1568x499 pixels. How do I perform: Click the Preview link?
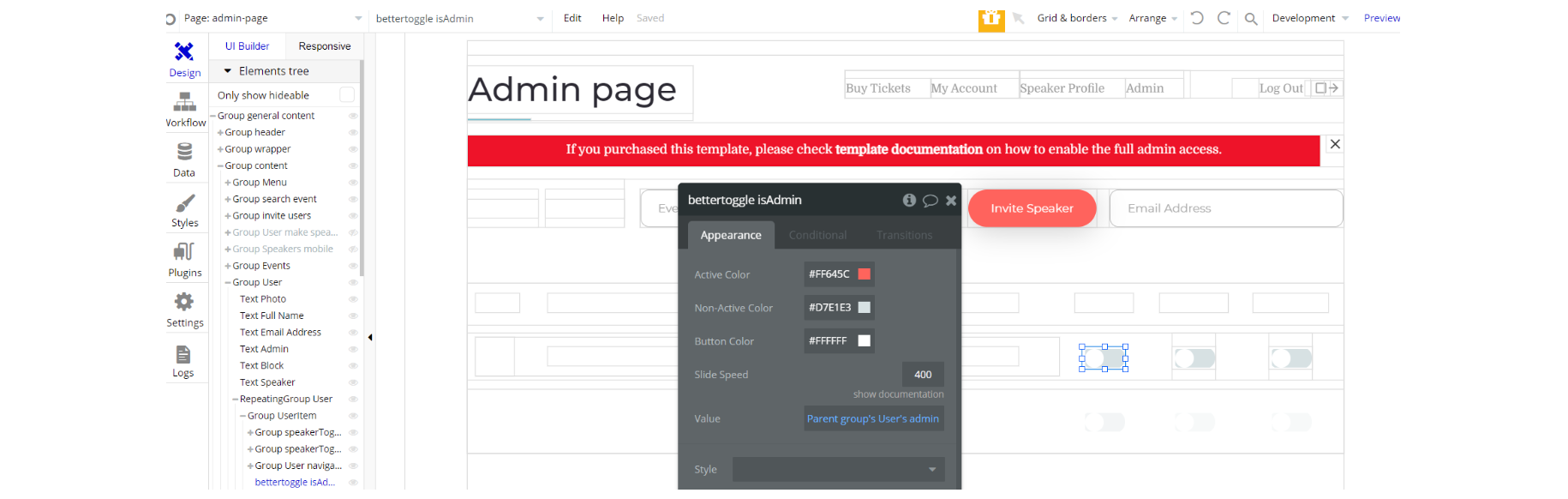[x=1382, y=18]
